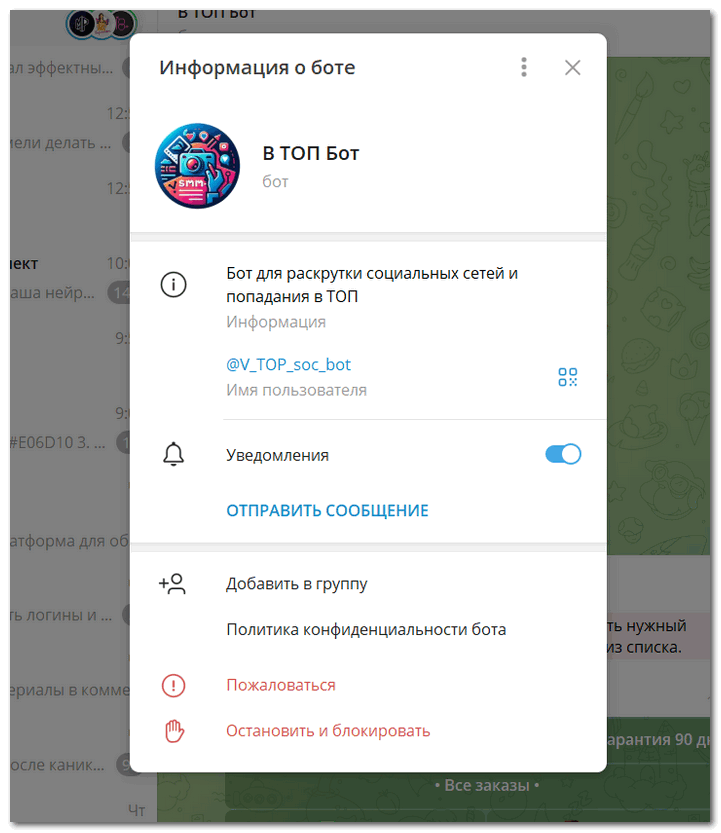Click the info circle icon
The image size is (721, 833).
point(173,284)
